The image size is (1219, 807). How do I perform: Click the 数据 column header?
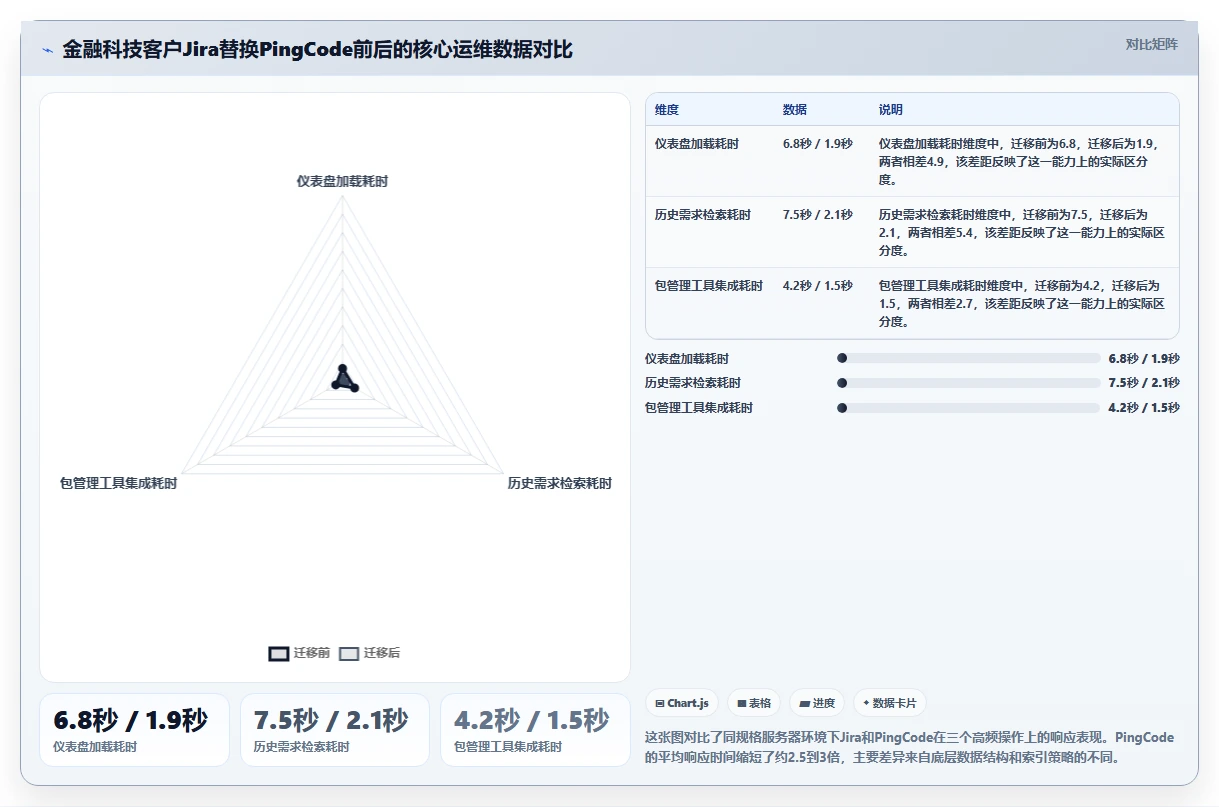[795, 110]
